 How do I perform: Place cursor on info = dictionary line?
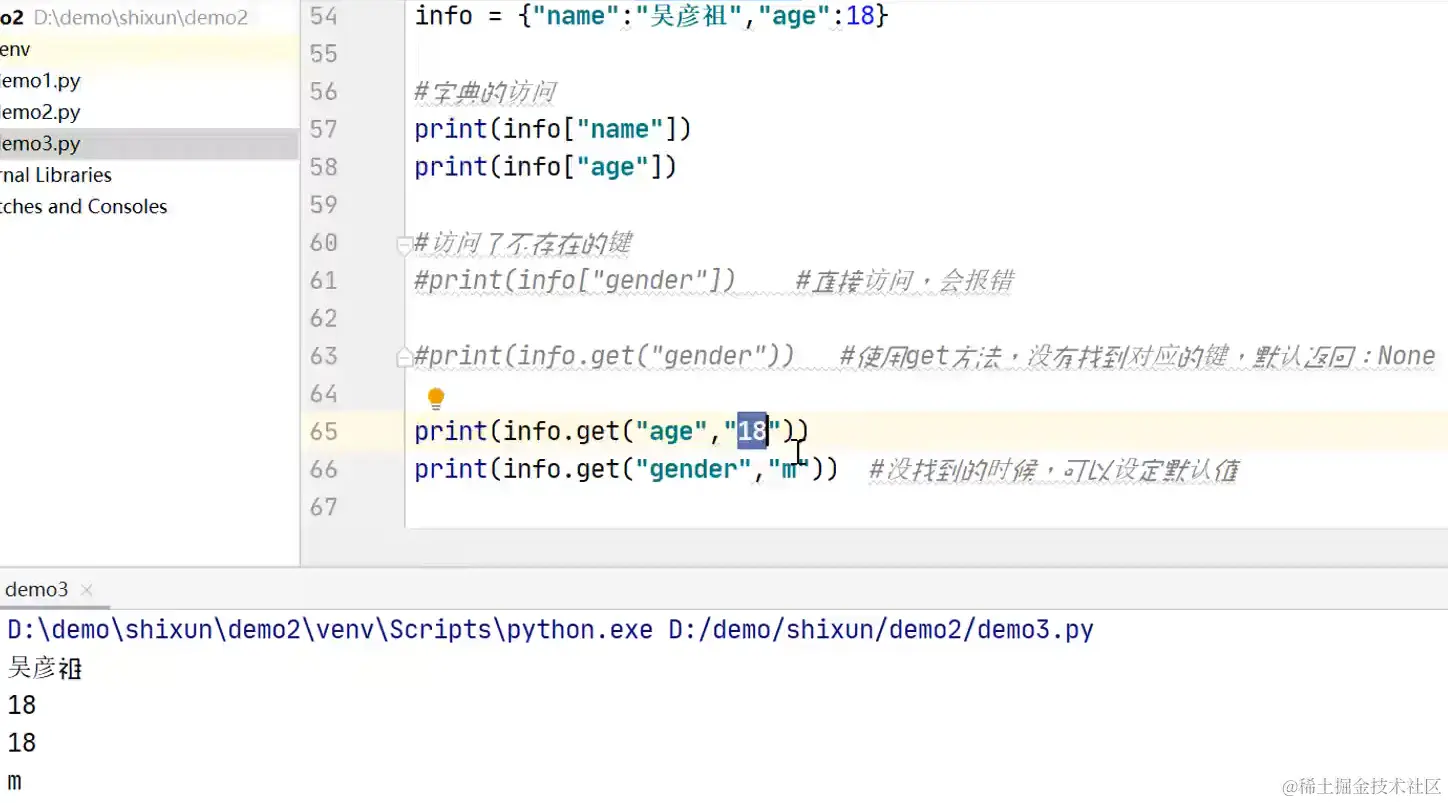tap(651, 16)
